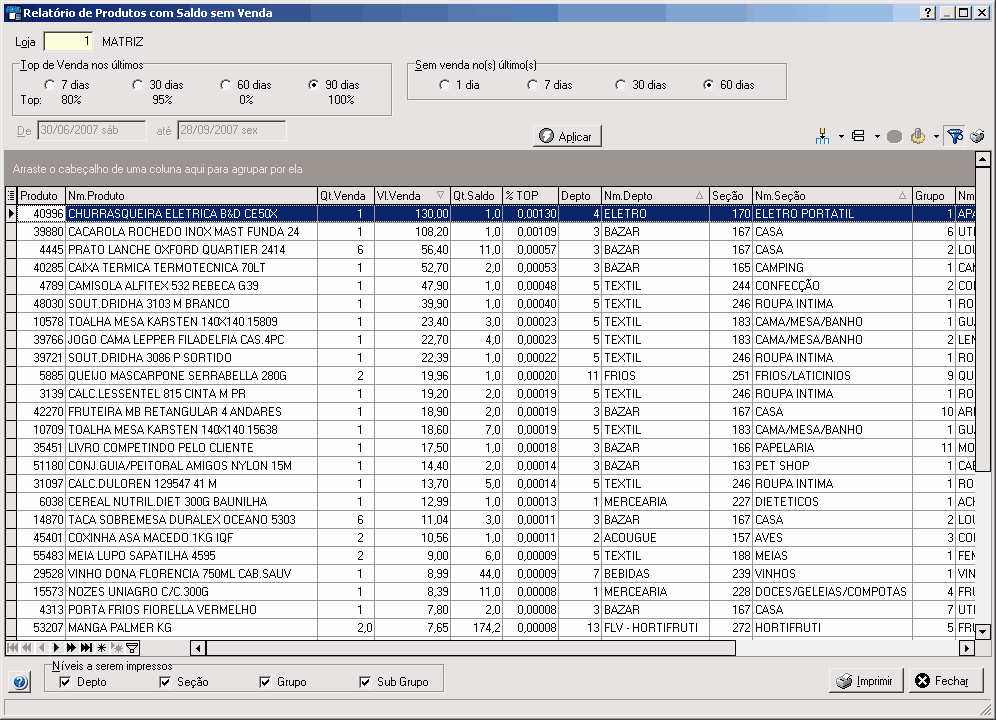Select Top de Venda 30 dias
The width and height of the screenshot is (996, 720).
138,85
